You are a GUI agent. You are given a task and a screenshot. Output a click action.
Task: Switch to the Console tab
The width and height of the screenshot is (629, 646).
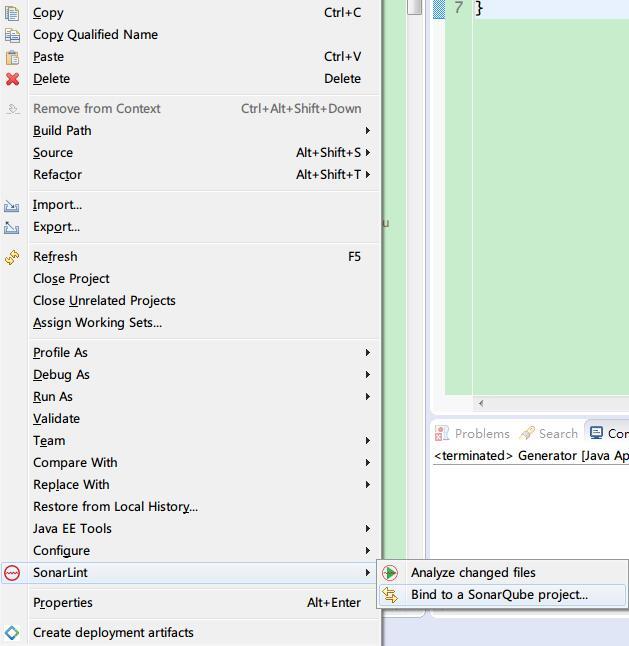[609, 433]
